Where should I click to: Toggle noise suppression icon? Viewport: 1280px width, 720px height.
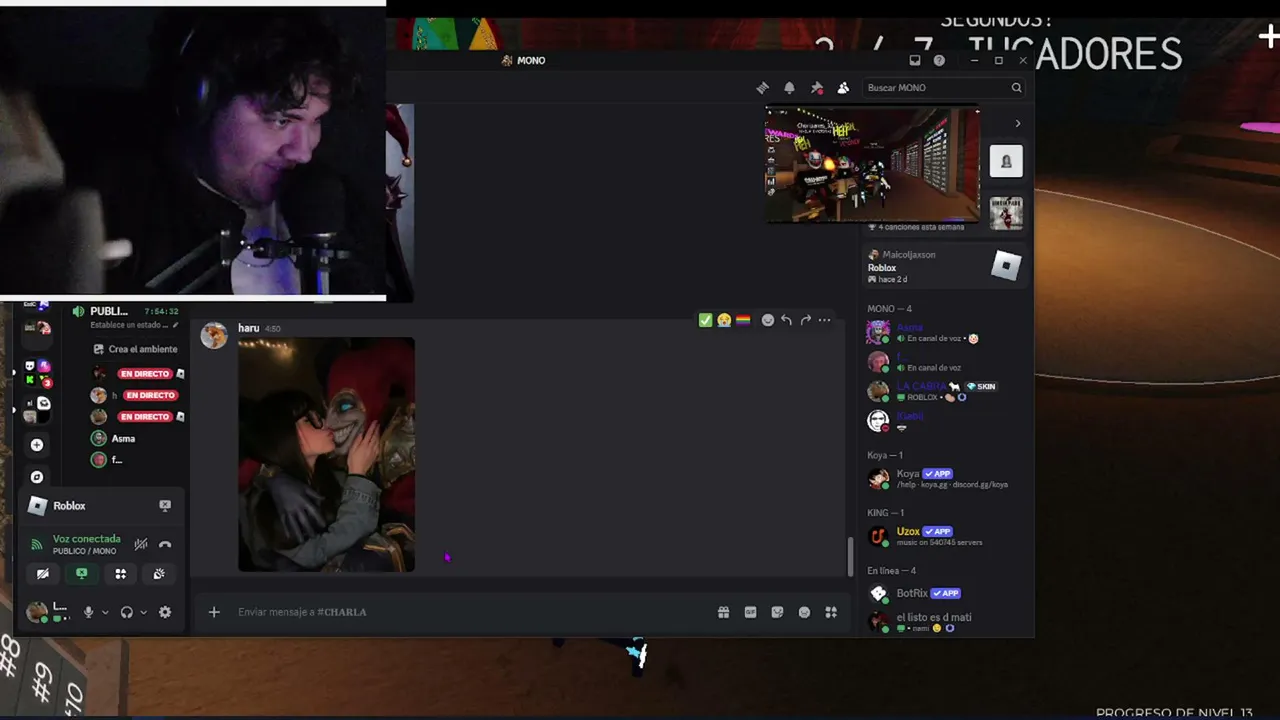click(x=141, y=544)
